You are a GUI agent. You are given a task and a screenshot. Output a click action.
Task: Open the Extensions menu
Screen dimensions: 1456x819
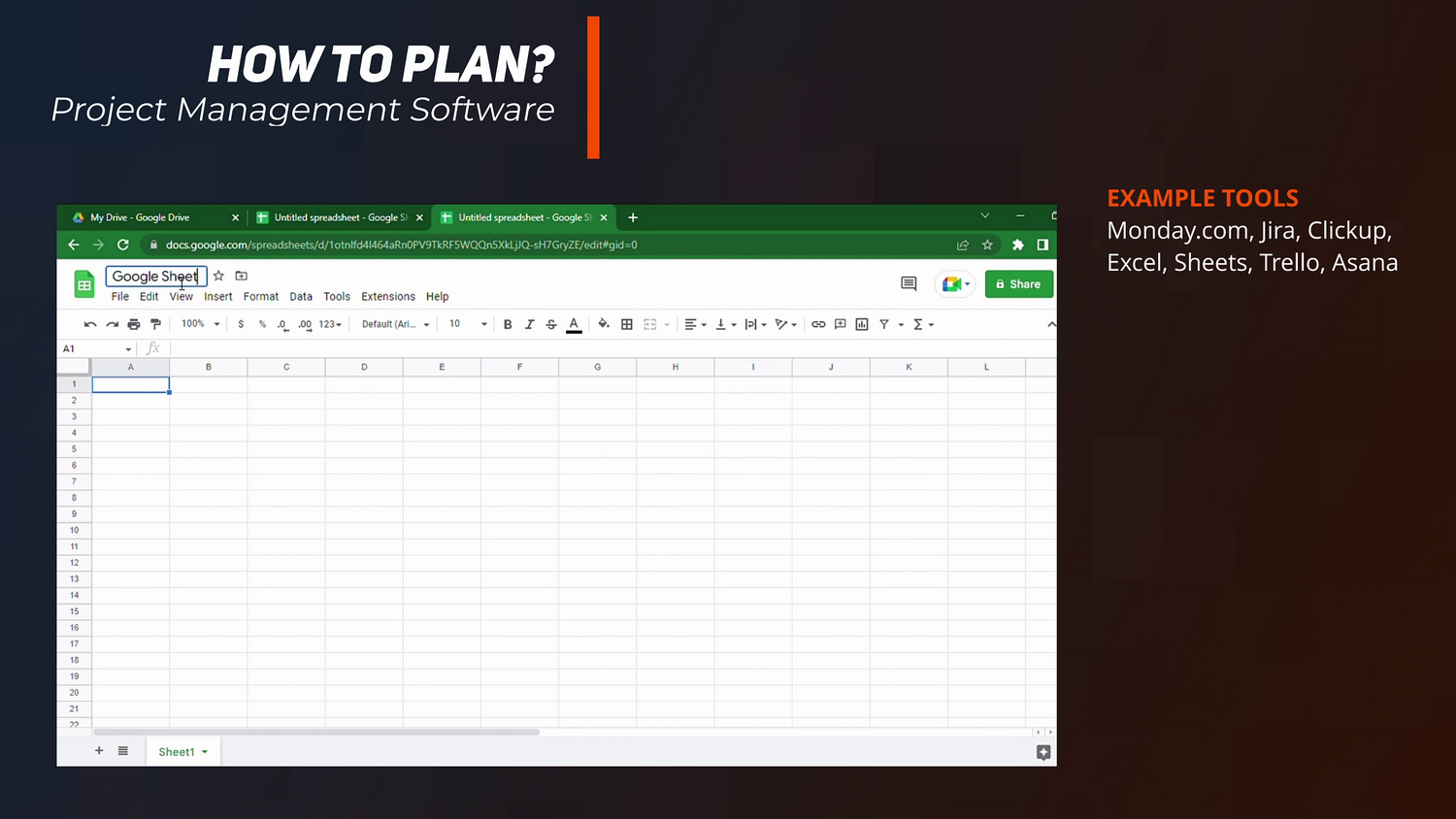[x=388, y=297]
